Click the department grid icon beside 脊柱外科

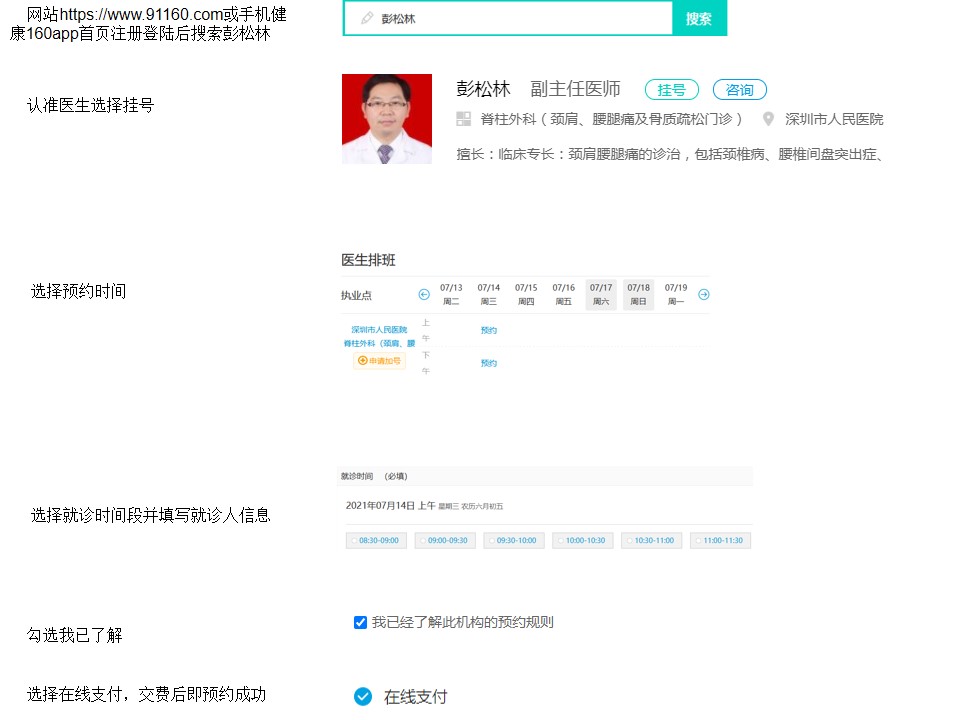463,119
